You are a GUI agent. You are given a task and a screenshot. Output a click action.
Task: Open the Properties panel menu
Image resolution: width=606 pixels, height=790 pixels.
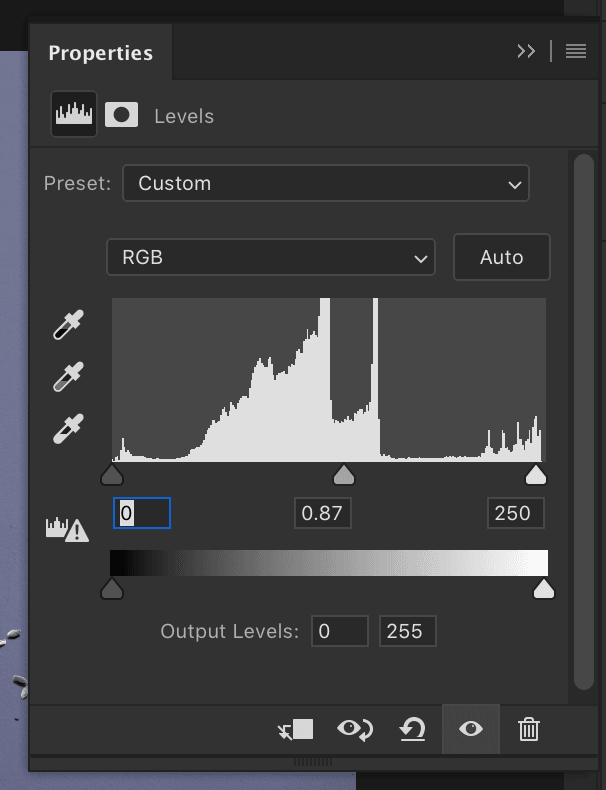[x=576, y=51]
